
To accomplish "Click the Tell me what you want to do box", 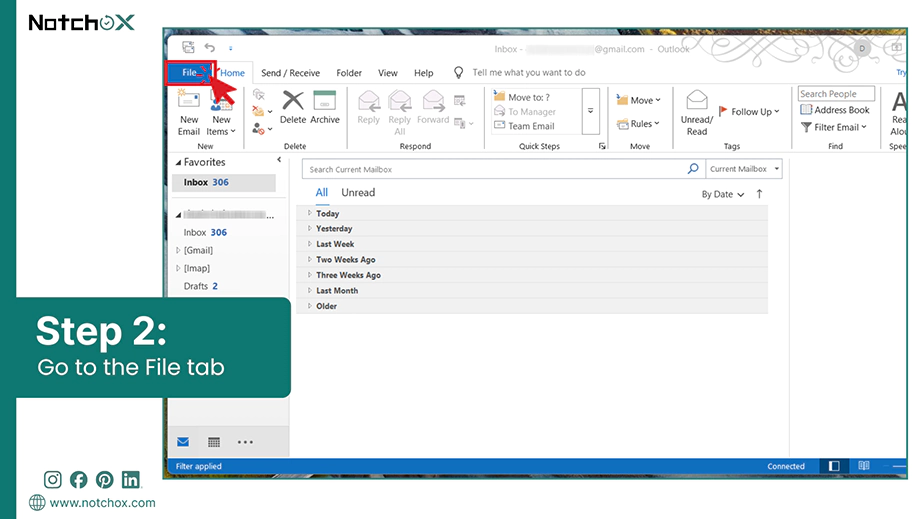I will (x=529, y=72).
